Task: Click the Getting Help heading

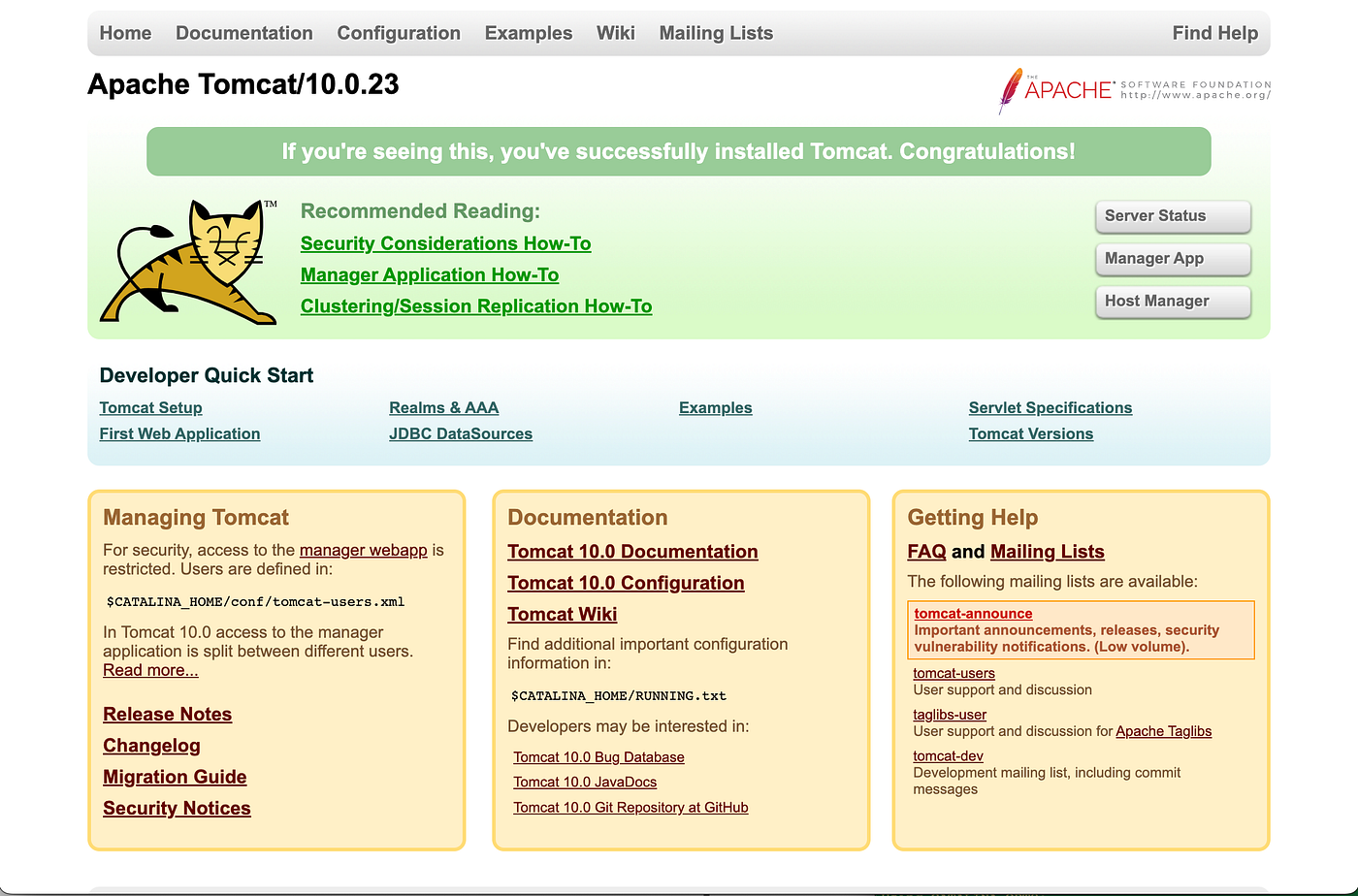Action: (x=973, y=518)
